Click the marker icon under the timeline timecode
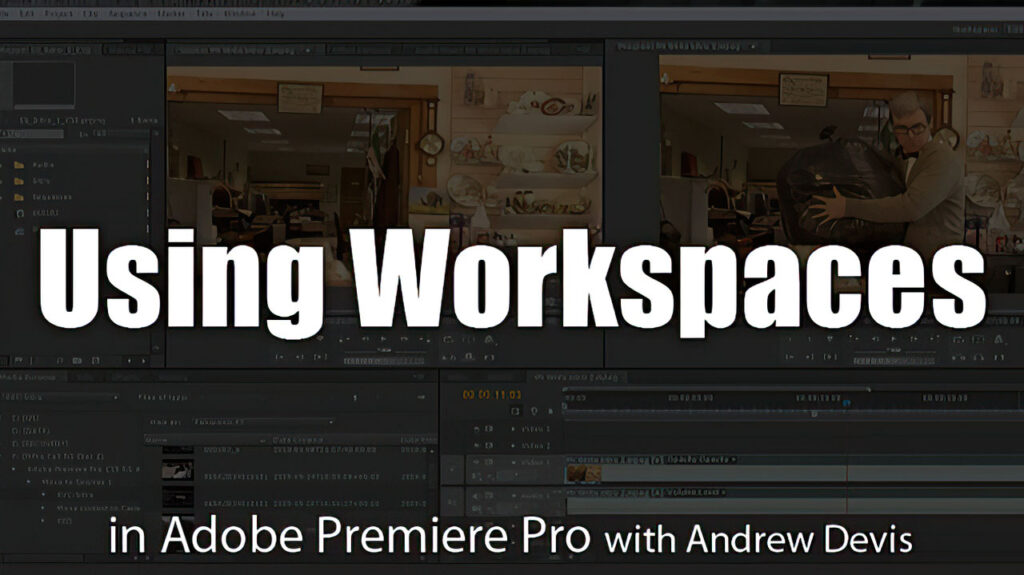Image resolution: width=1024 pixels, height=575 pixels. click(x=534, y=411)
